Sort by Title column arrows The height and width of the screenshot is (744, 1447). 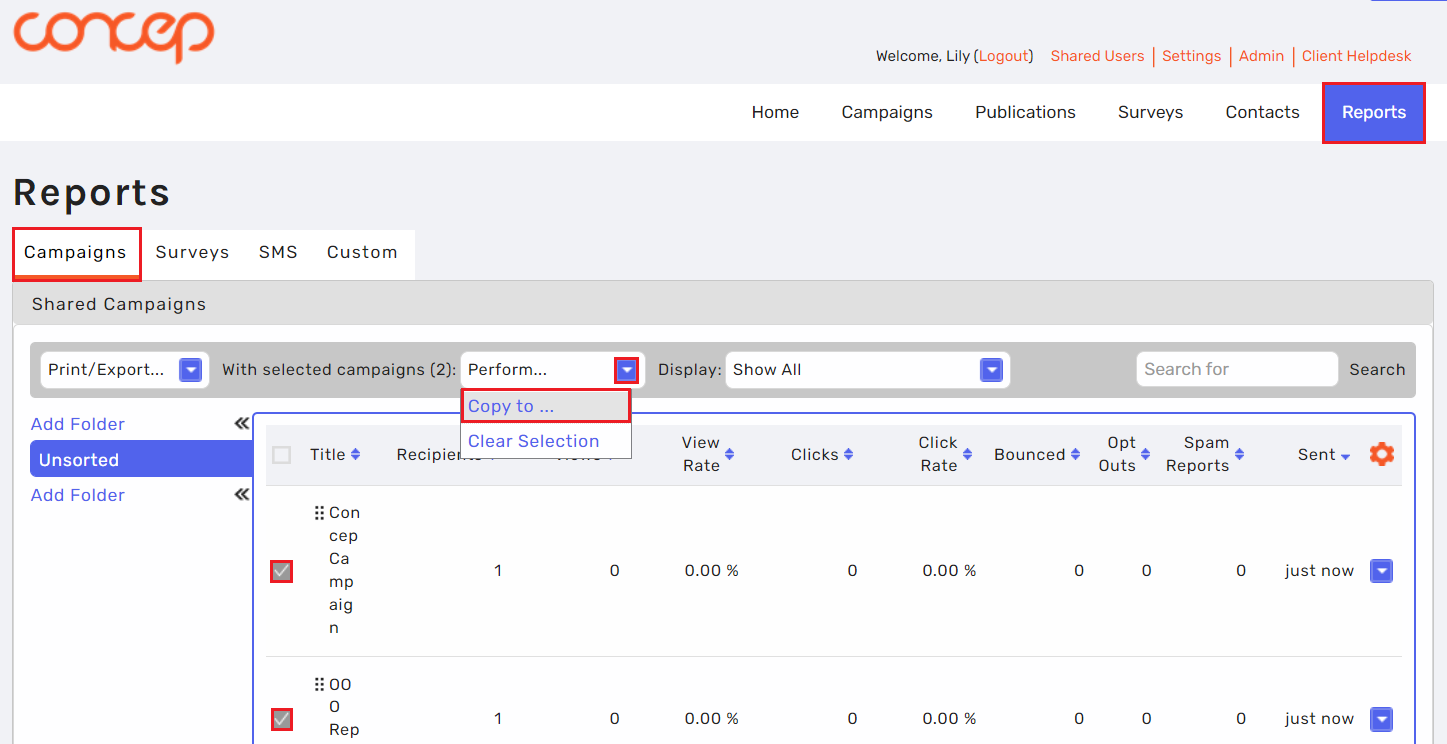point(355,455)
